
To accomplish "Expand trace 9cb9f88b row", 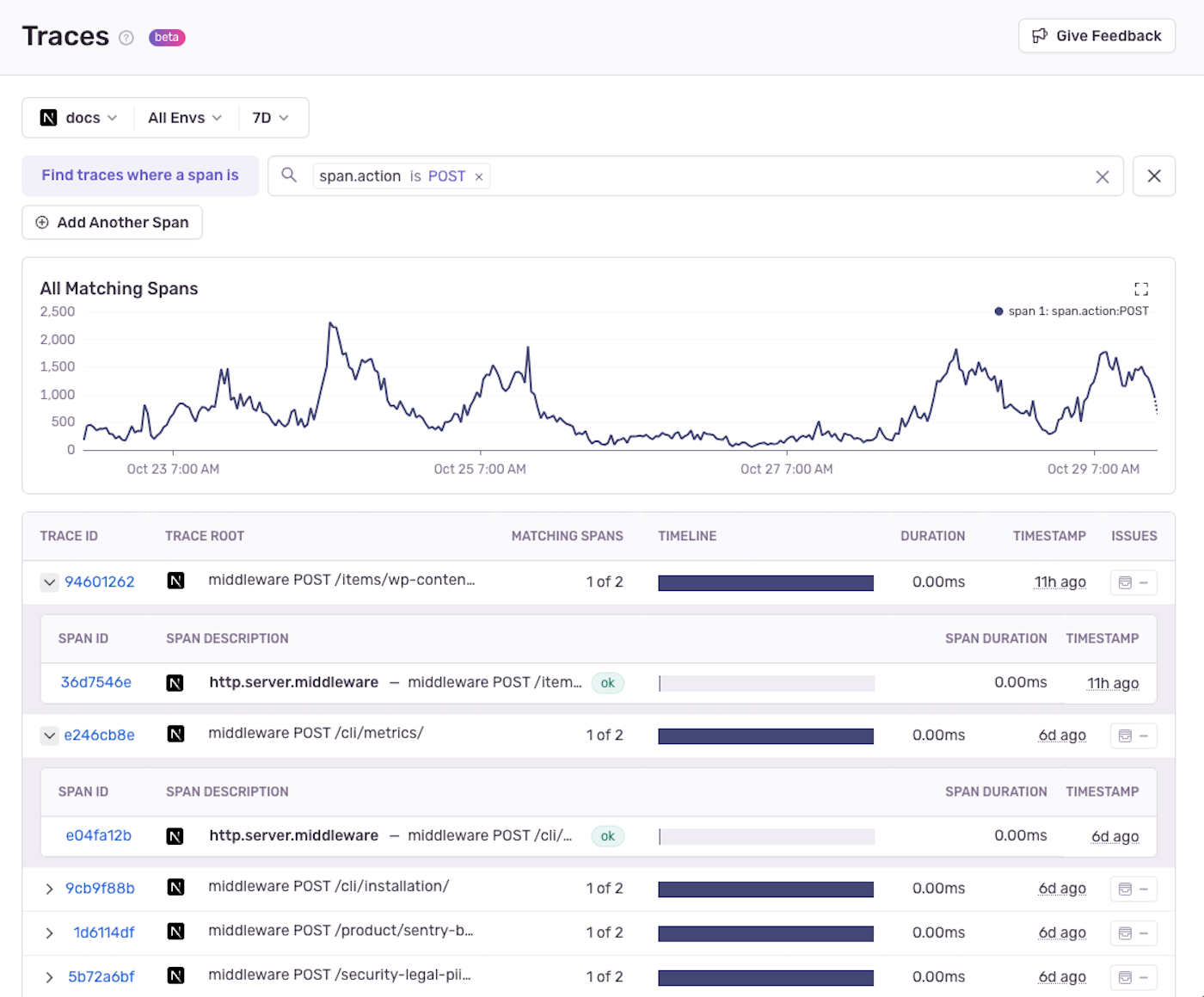I will 49,889.
